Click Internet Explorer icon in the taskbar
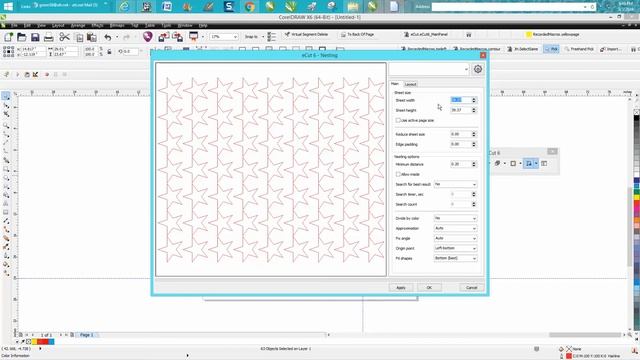The width and height of the screenshot is (640, 360). point(125,7)
